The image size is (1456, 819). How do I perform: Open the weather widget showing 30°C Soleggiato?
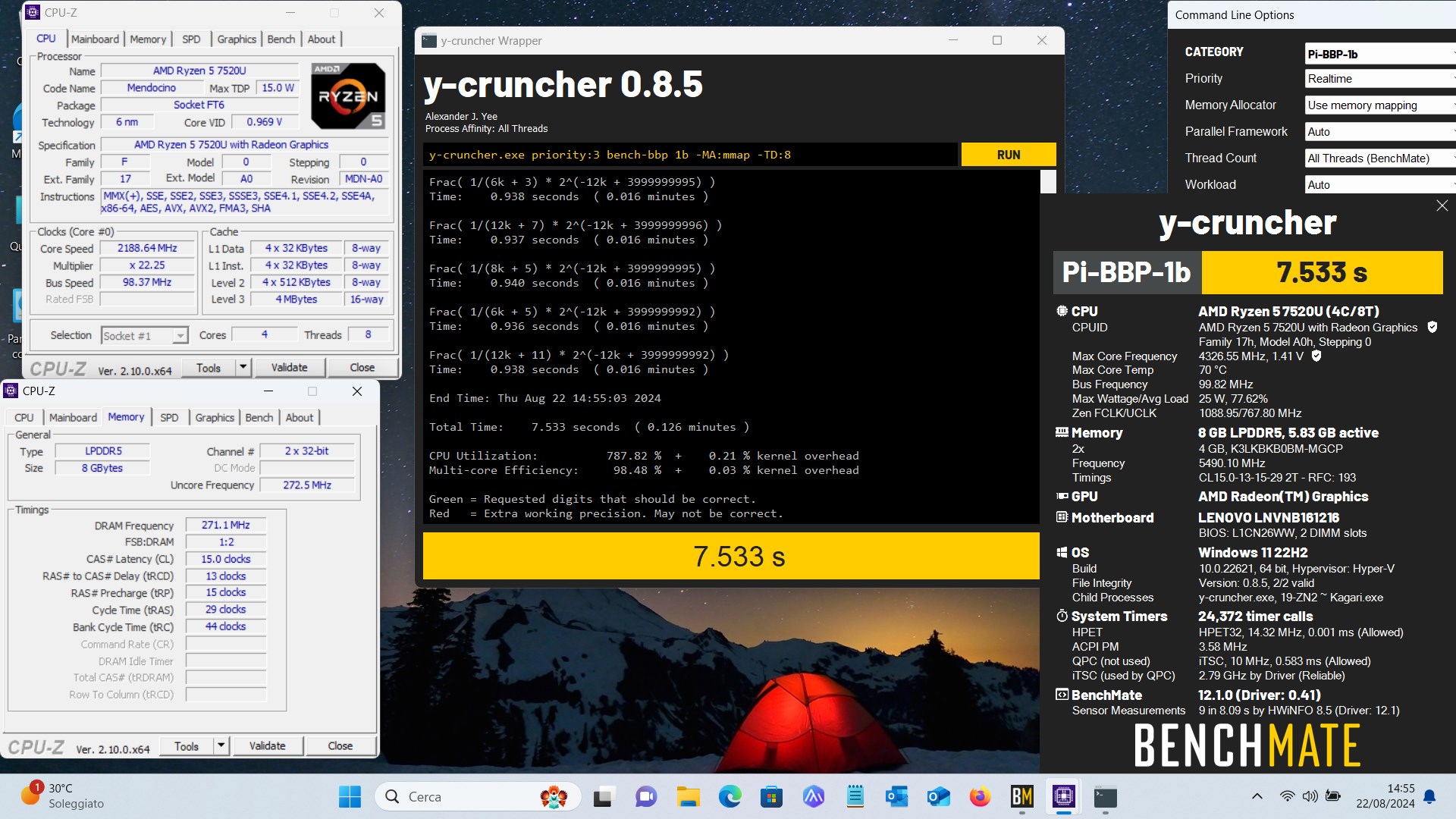pos(62,796)
